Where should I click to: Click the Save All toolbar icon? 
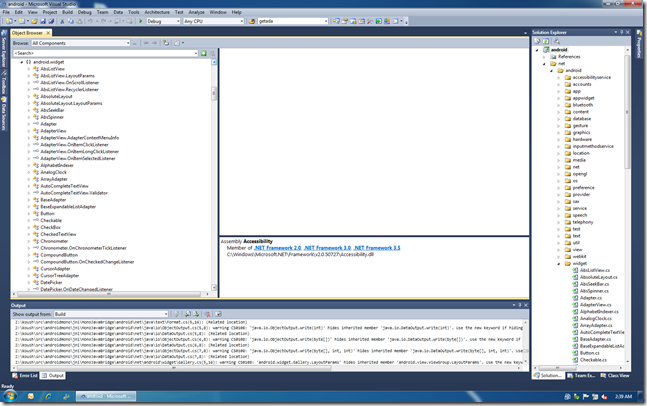coord(51,21)
